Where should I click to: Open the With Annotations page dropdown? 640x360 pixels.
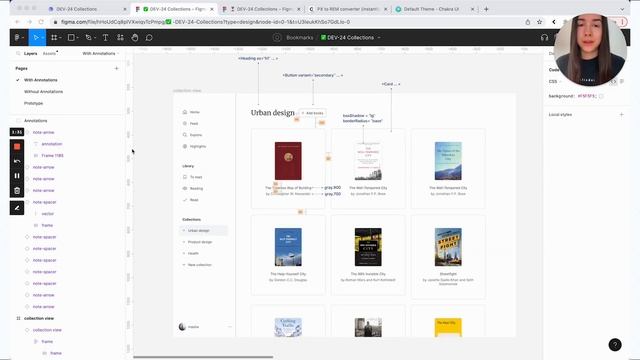[x=101, y=53]
